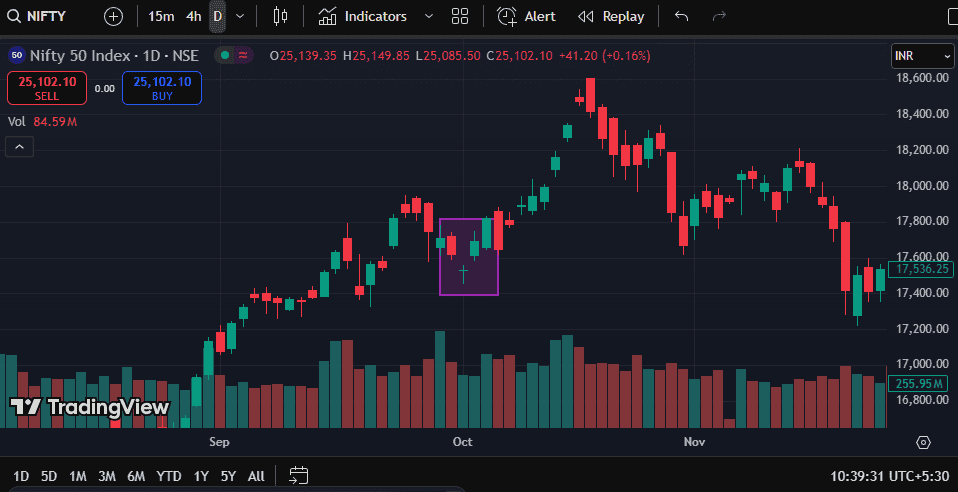Open the INR currency dropdown
The image size is (958, 492).
(923, 56)
